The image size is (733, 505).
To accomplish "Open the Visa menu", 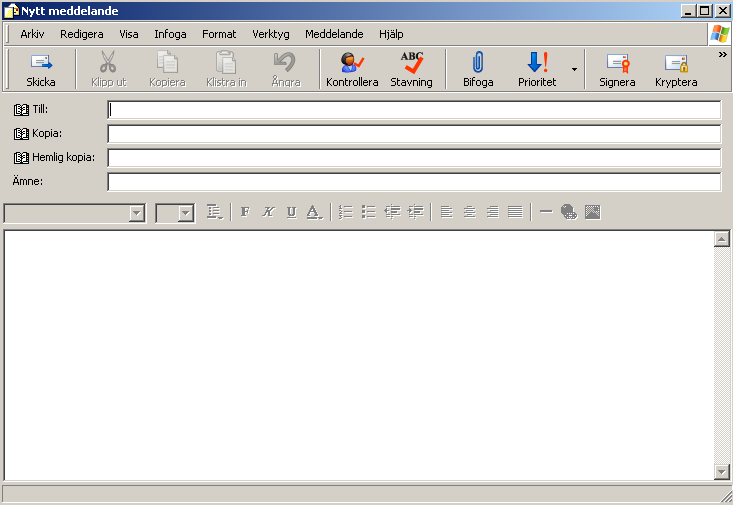I will (129, 34).
